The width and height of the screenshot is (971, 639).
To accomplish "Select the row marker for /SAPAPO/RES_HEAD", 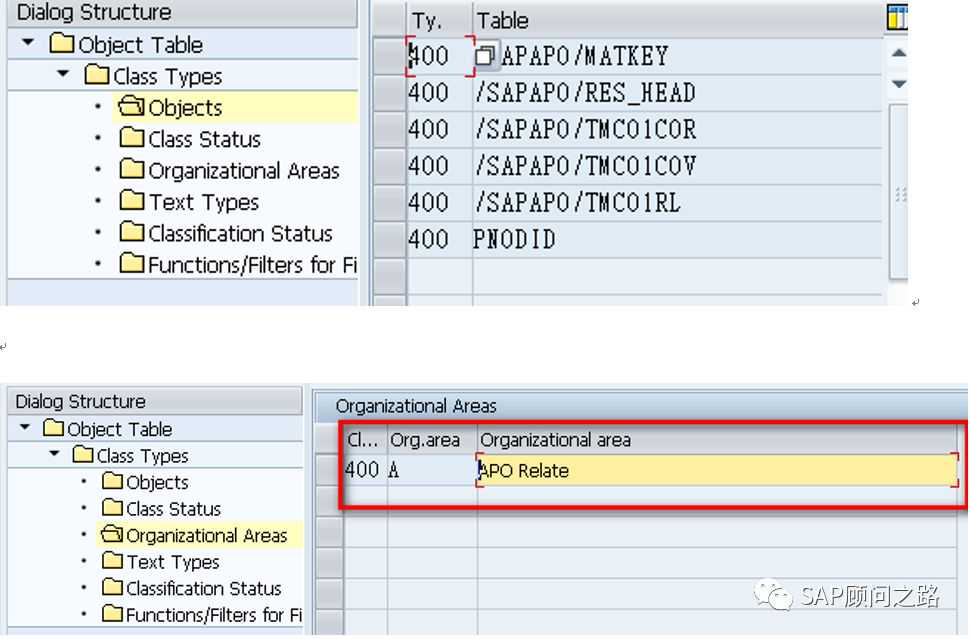I will pos(389,93).
